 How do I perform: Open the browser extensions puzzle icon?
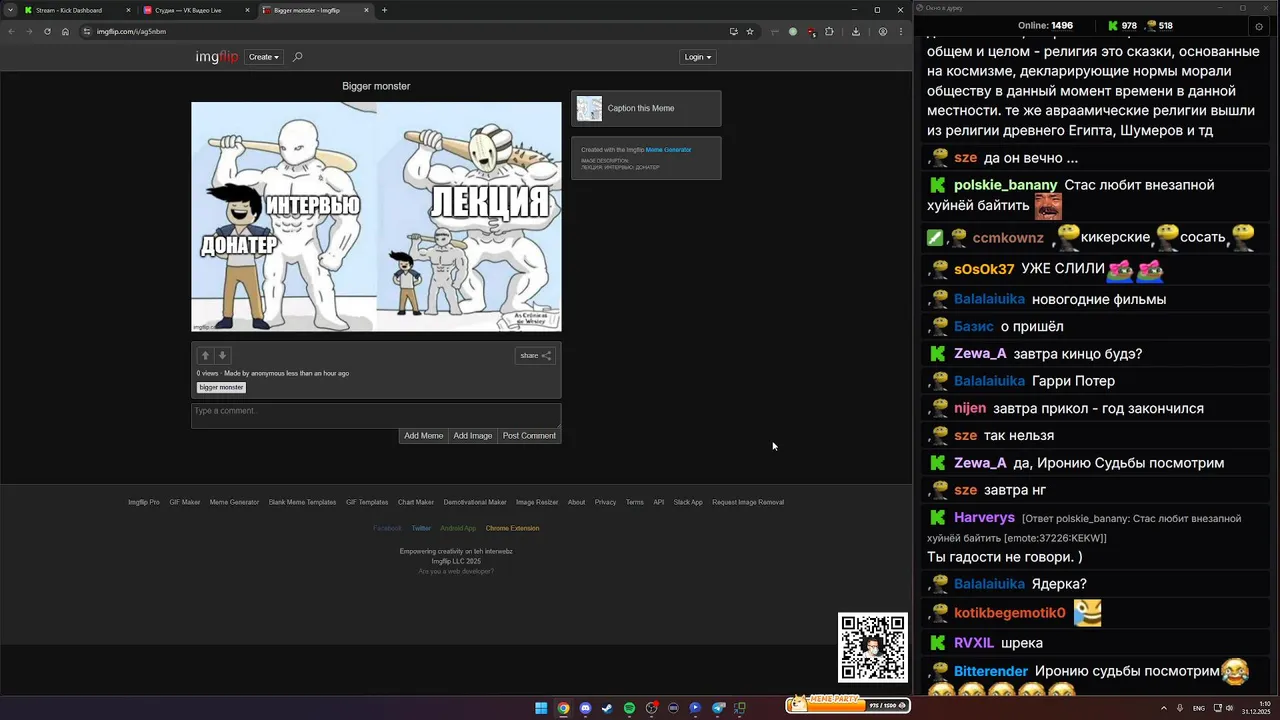coord(829,31)
